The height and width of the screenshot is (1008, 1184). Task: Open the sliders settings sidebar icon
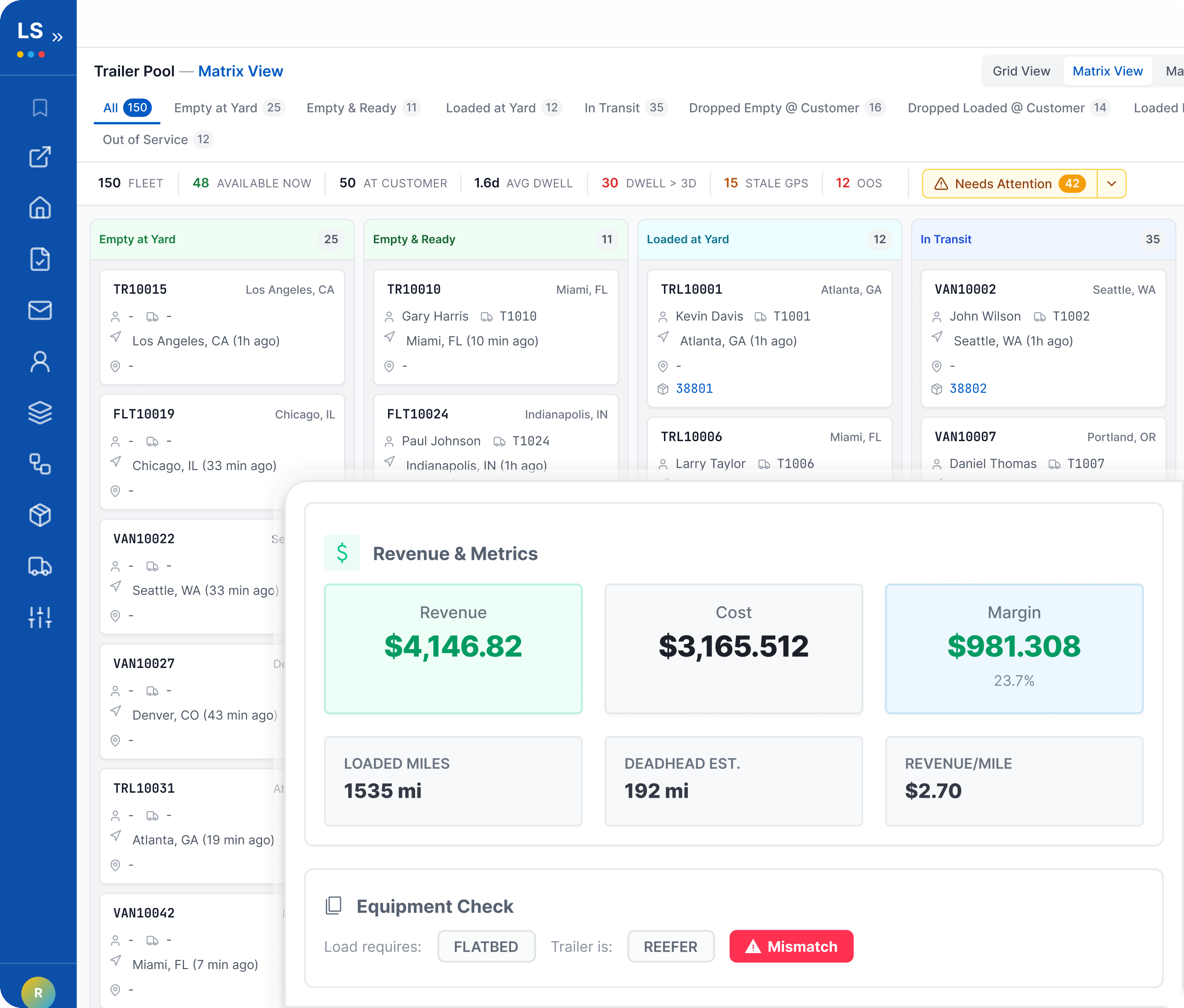click(x=40, y=618)
